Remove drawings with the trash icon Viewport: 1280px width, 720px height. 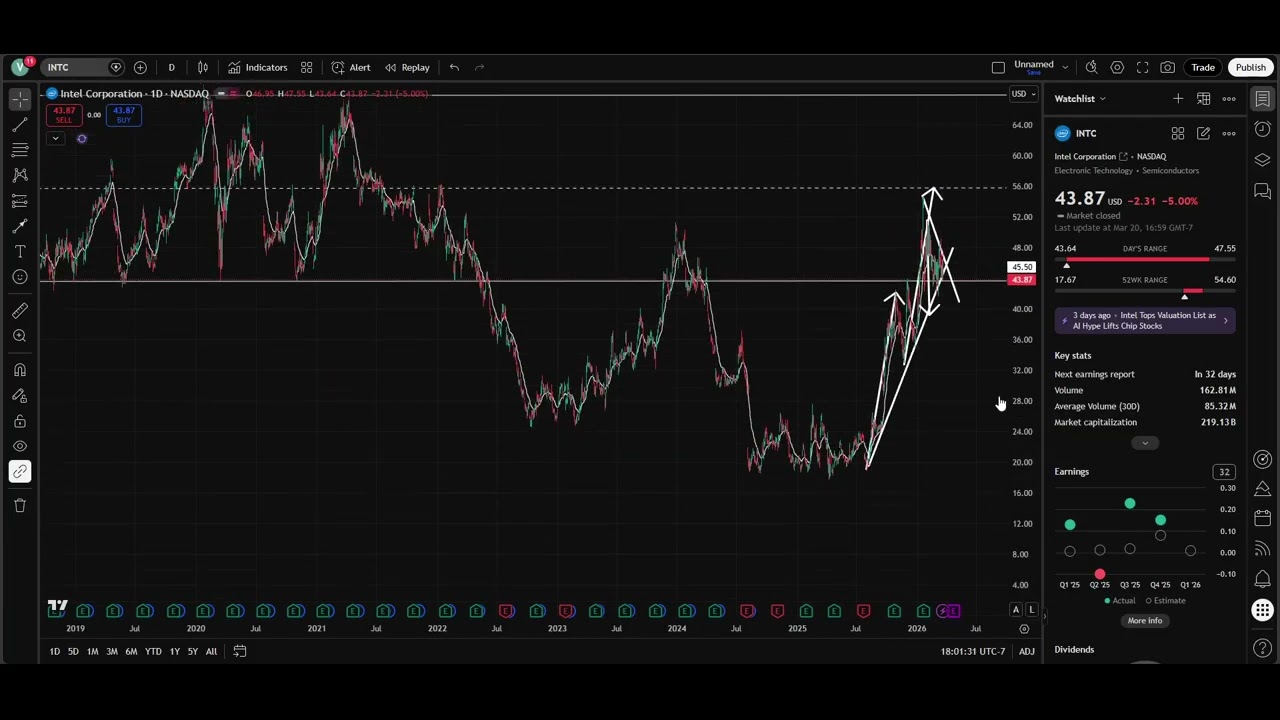[20, 505]
